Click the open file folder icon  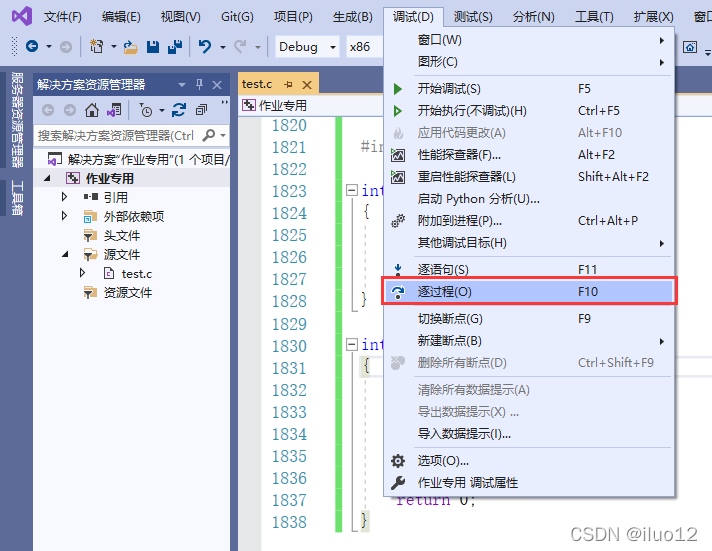pos(131,47)
